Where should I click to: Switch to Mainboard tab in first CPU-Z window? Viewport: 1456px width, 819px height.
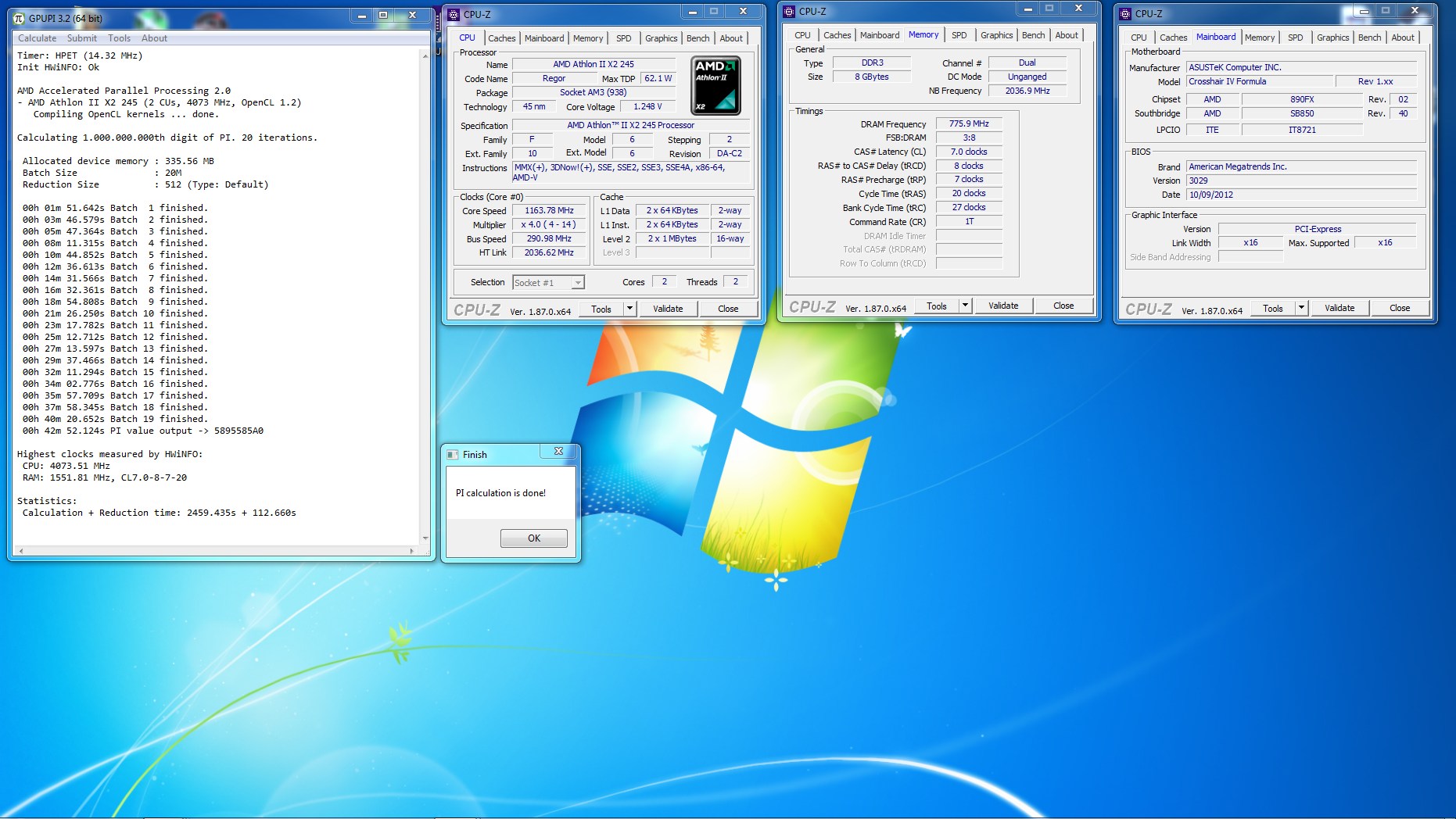click(544, 38)
